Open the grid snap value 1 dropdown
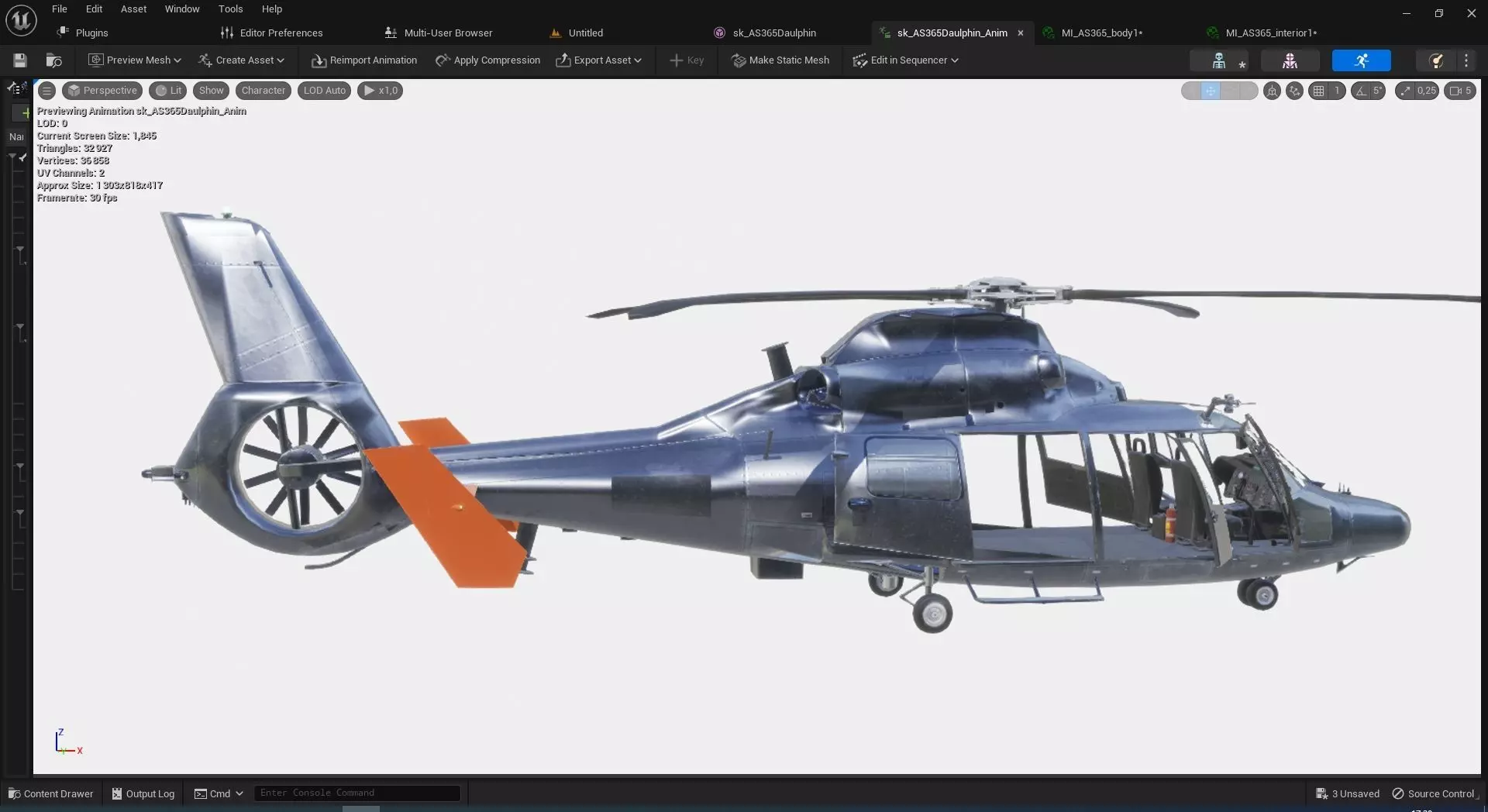Screen dimensions: 1488x812 tap(1337, 91)
